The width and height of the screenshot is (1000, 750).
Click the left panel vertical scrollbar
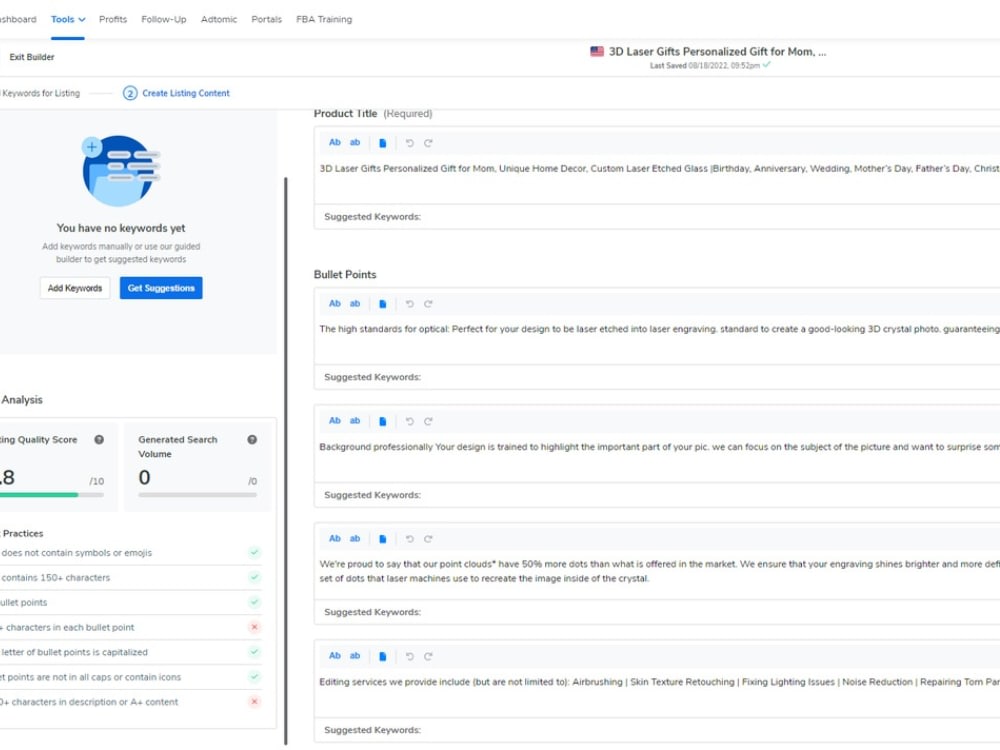tap(286, 460)
